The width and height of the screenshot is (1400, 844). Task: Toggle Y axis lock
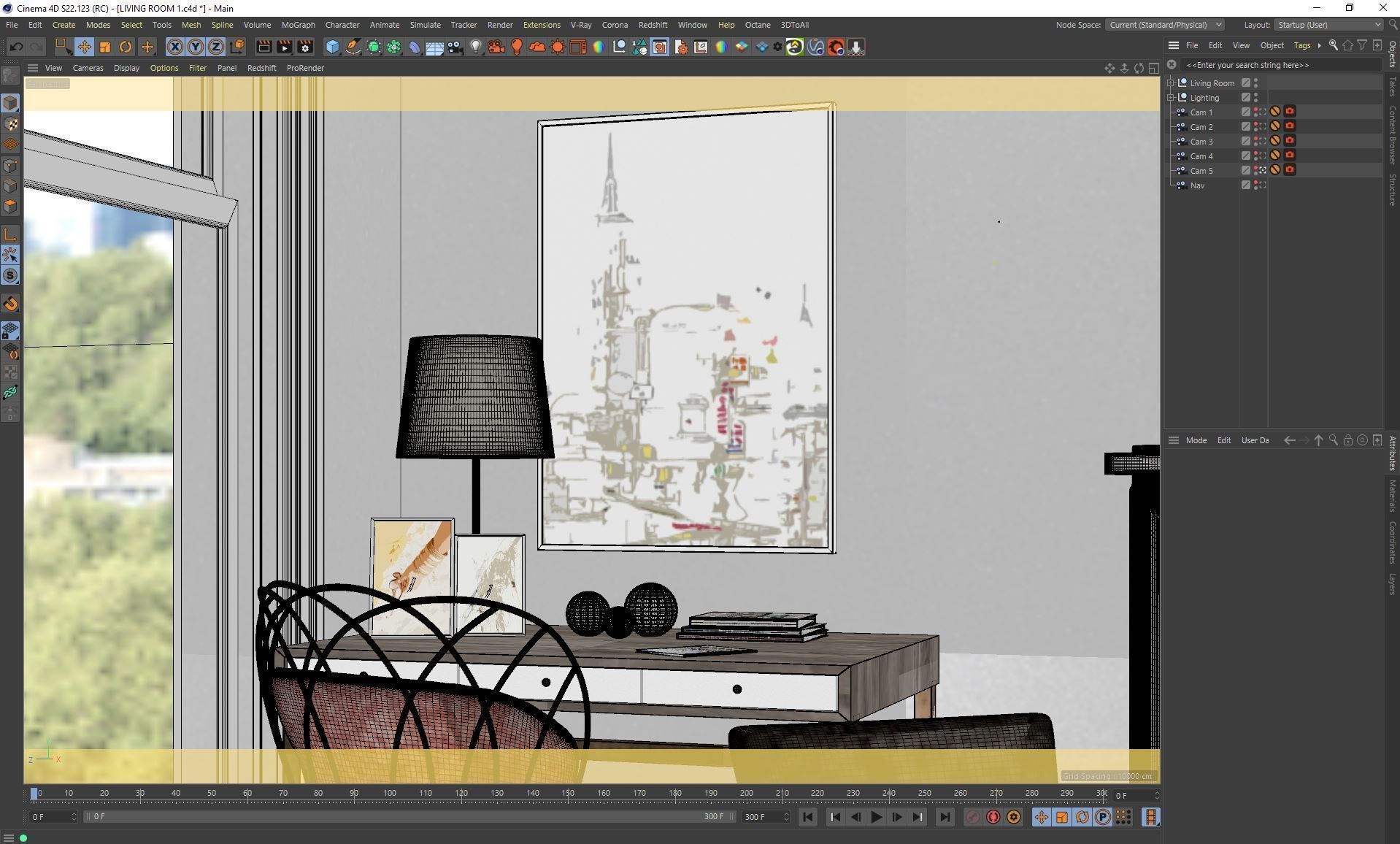(x=196, y=47)
